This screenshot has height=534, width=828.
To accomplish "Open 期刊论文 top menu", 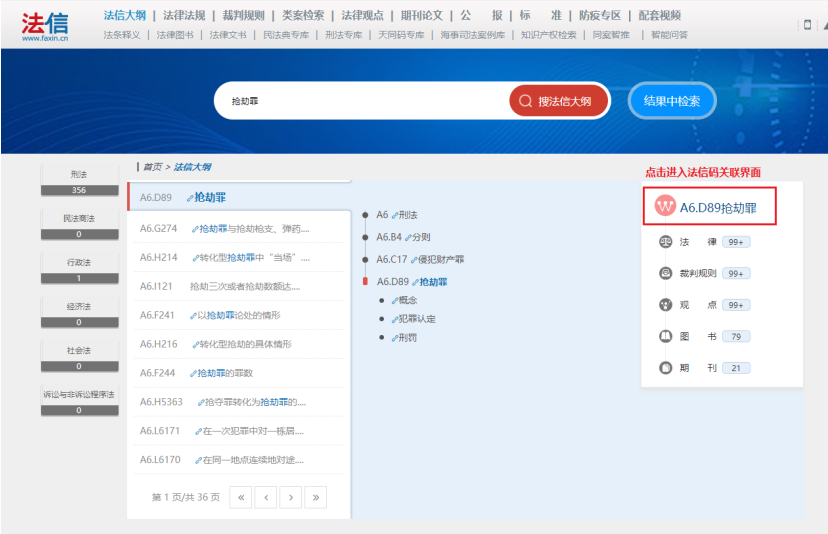I will tap(421, 15).
